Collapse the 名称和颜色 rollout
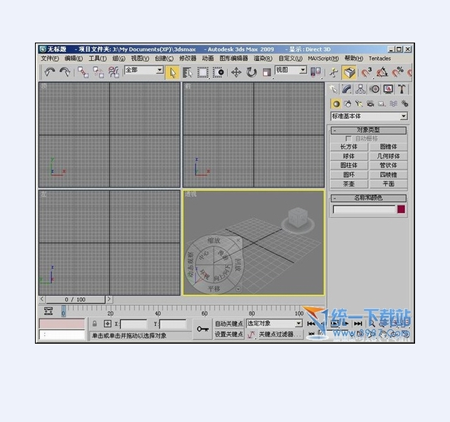Screen dimensions: 450x422 pos(369,198)
